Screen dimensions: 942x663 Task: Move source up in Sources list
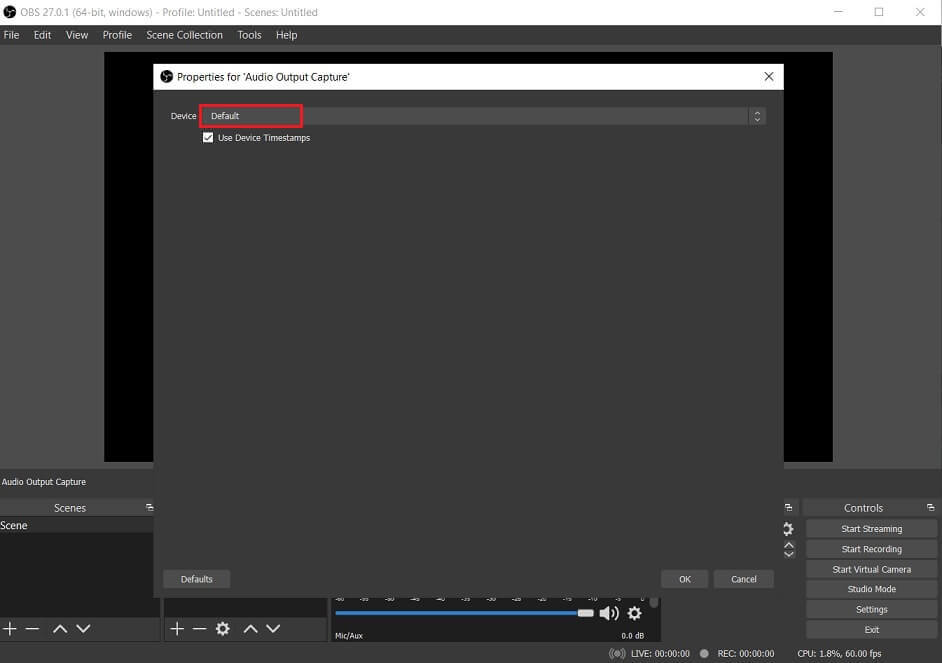point(251,629)
